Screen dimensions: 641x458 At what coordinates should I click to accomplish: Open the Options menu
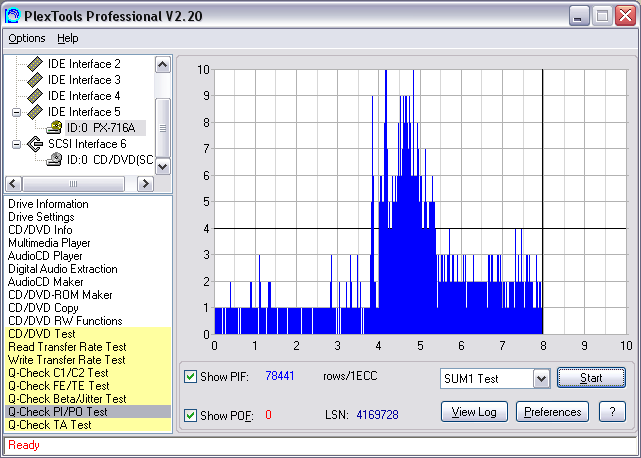27,38
